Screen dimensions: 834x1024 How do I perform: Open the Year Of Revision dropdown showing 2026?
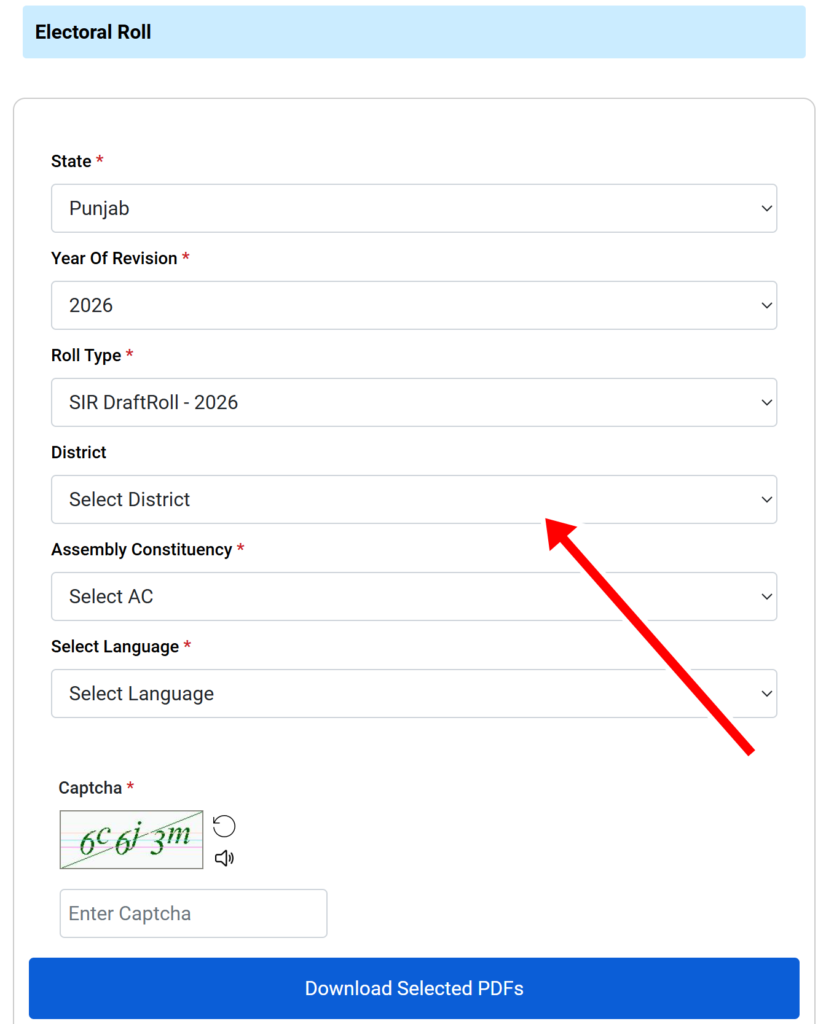click(x=414, y=305)
